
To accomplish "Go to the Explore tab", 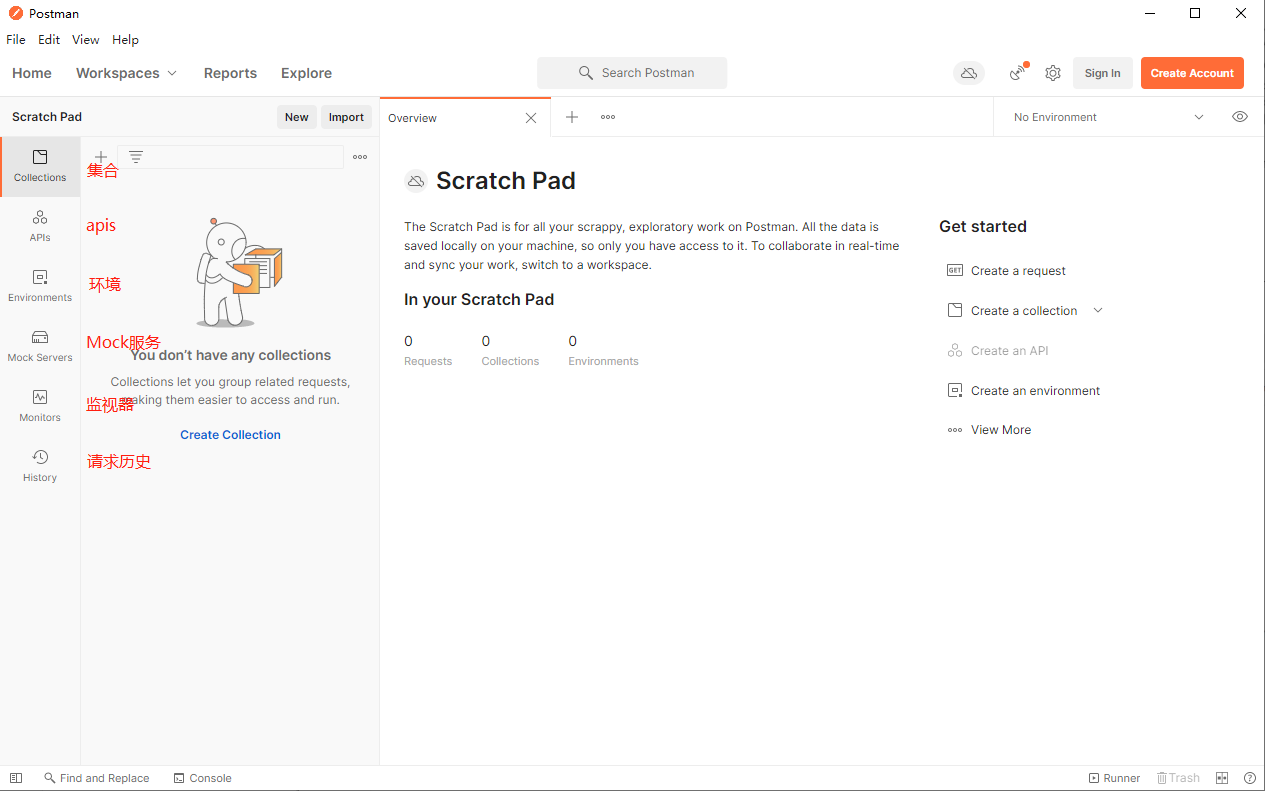I will (x=306, y=73).
